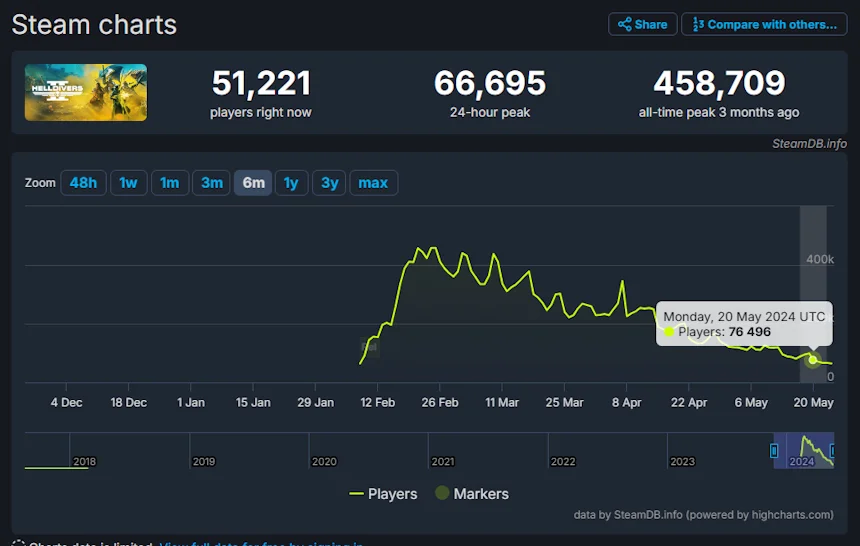Image resolution: width=860 pixels, height=546 pixels.
Task: Click the chart marker flag near 12 Feb
Action: click(370, 347)
